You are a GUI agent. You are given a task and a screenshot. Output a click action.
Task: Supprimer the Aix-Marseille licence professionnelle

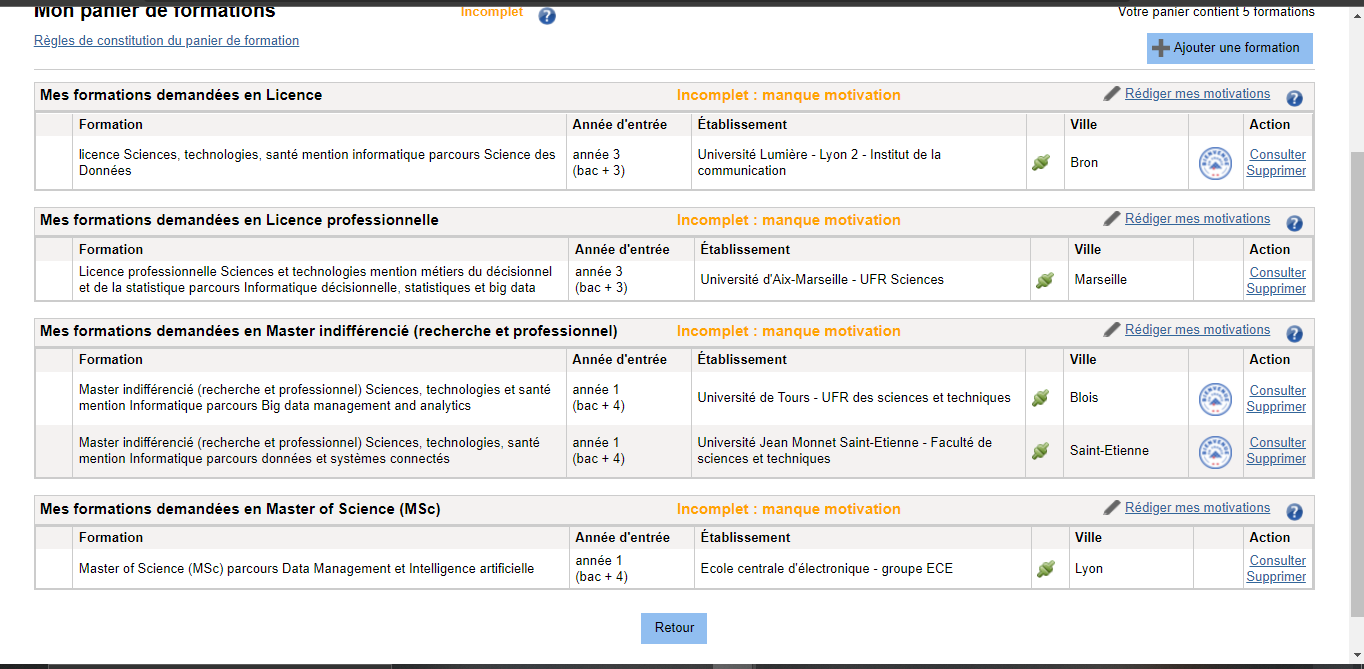point(1276,289)
